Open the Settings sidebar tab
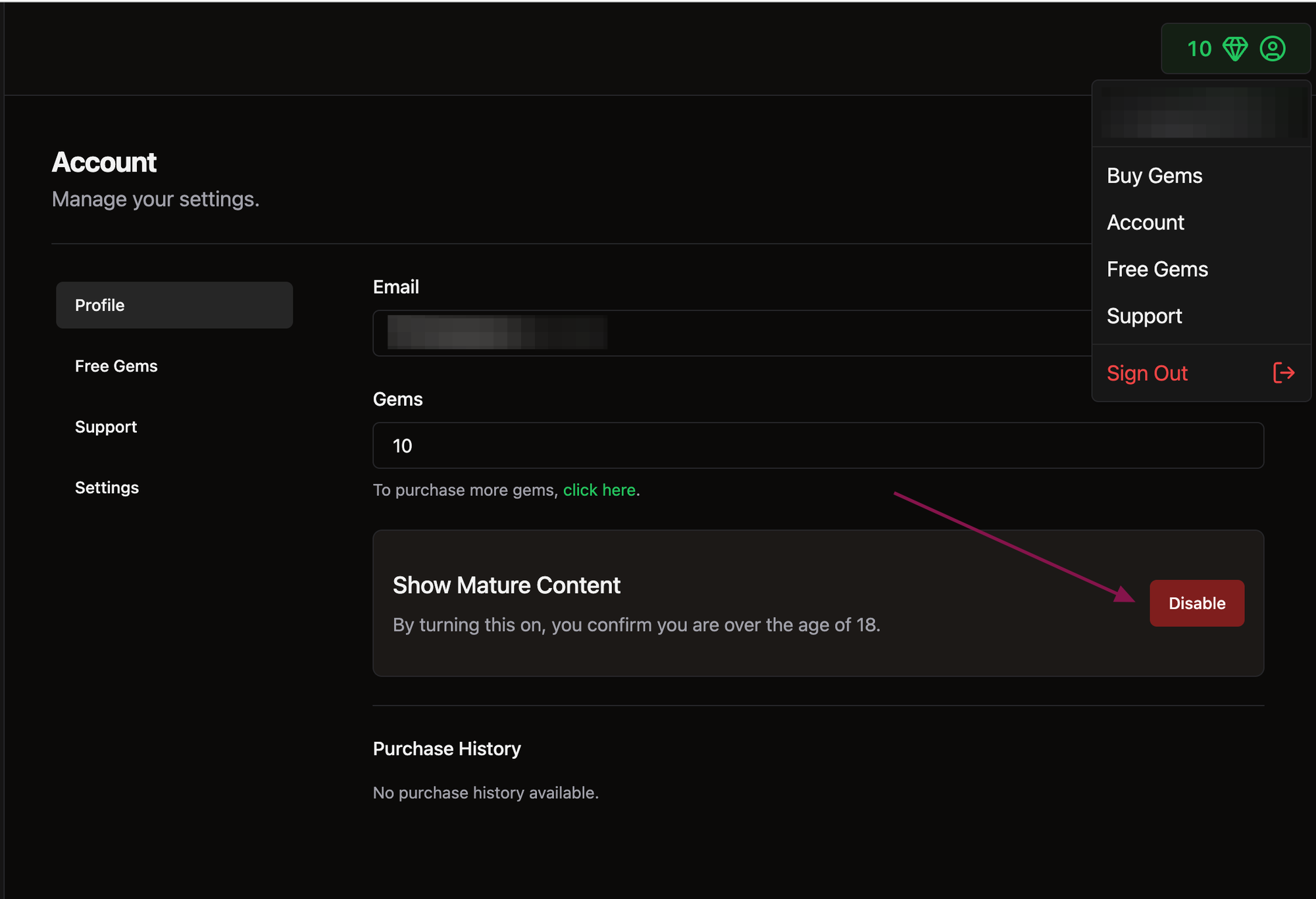 [107, 487]
